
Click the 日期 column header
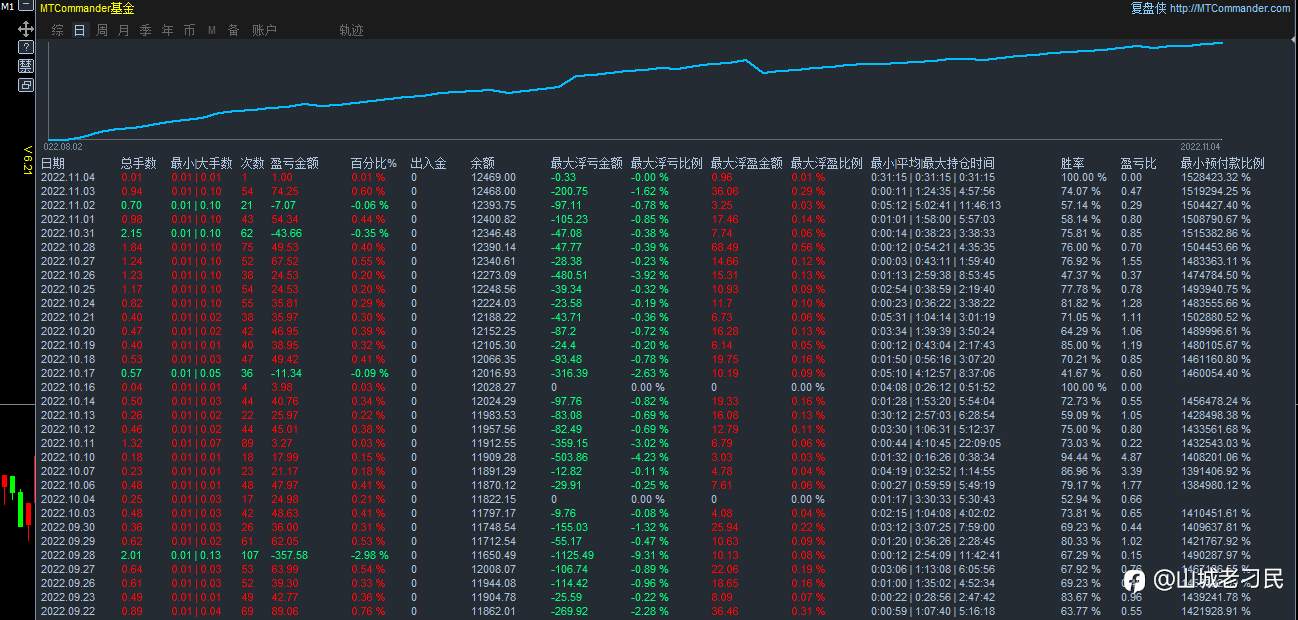53,163
